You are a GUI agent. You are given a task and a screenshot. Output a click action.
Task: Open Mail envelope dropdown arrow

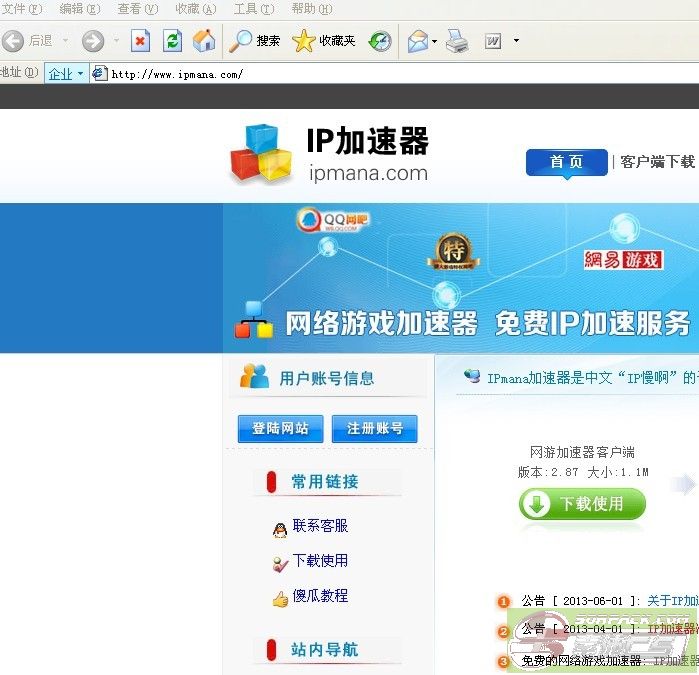click(x=435, y=42)
